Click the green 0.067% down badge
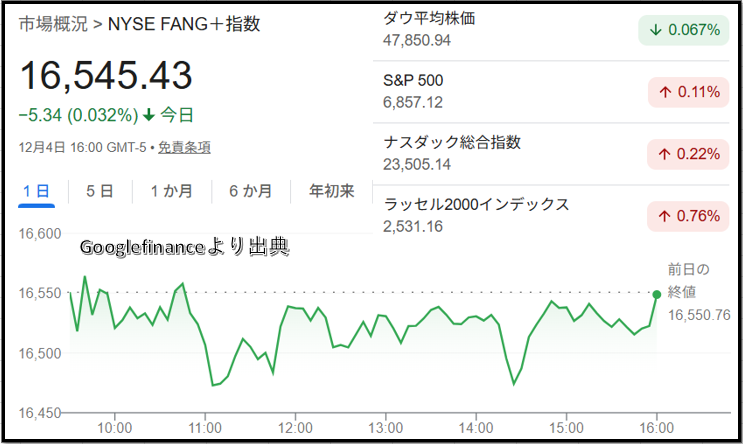The height and width of the screenshot is (444, 743). tap(684, 30)
